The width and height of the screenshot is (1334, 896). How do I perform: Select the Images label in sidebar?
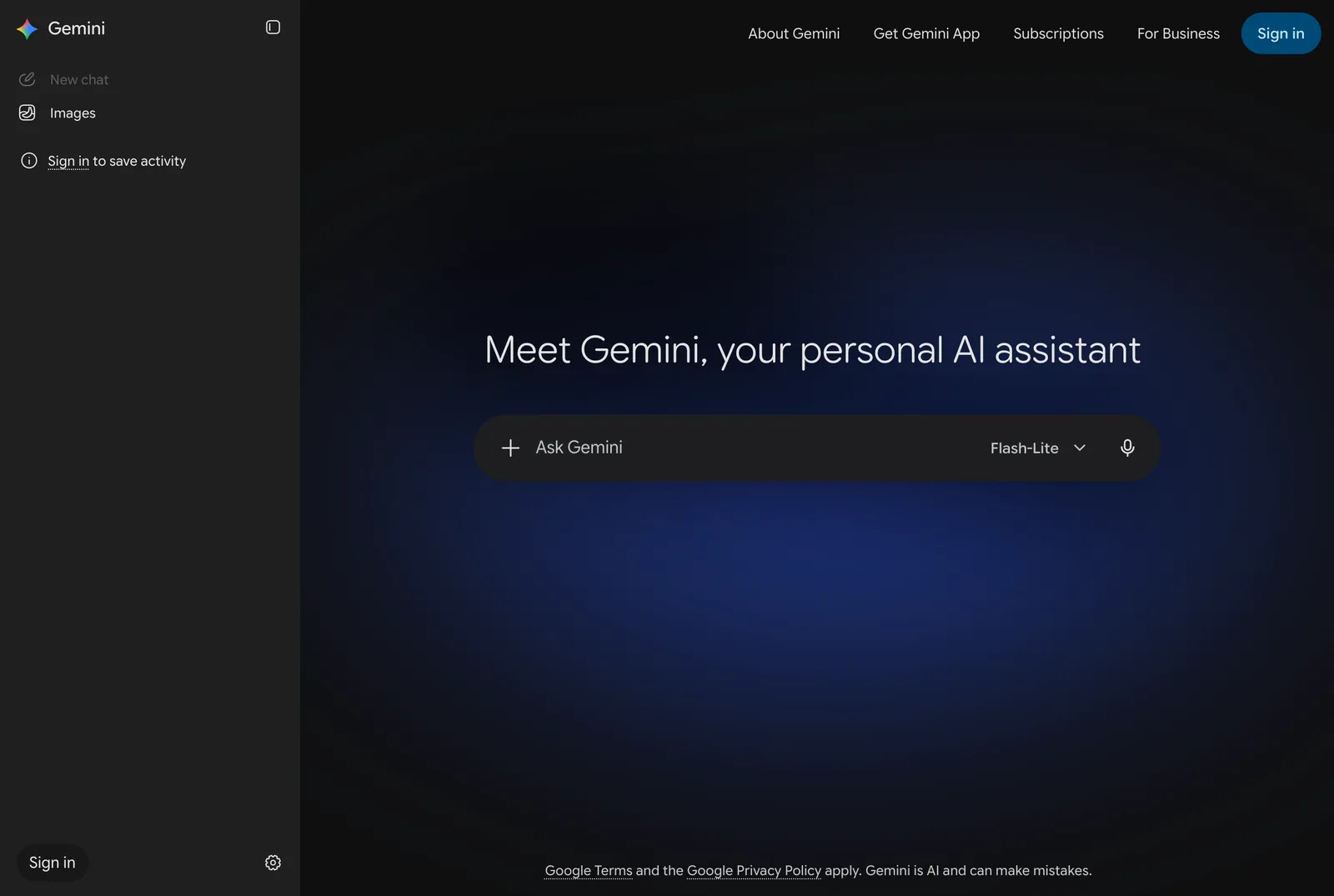point(73,113)
